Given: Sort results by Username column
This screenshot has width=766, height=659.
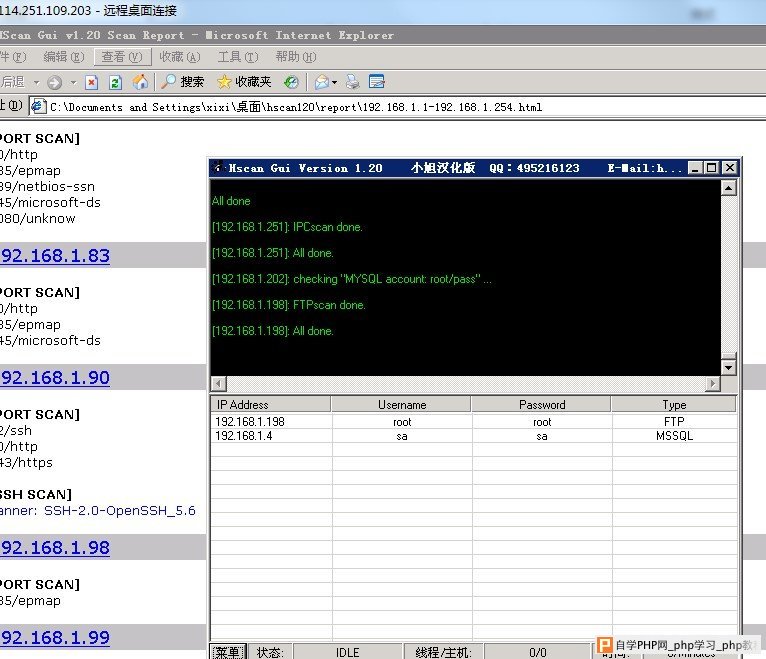Looking at the screenshot, I should (x=401, y=404).
